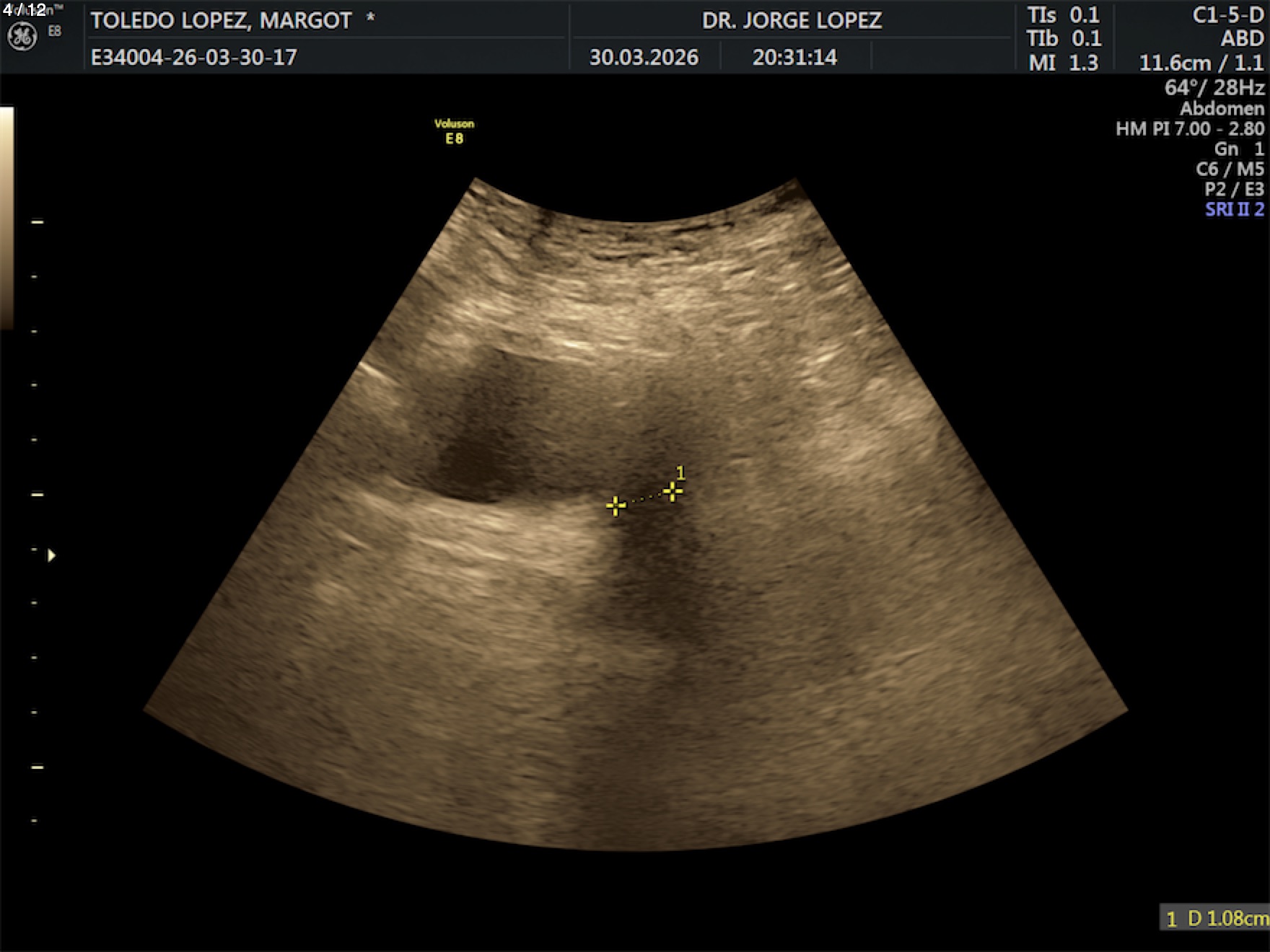Image resolution: width=1270 pixels, height=952 pixels.
Task: Click the Gn 1 gain value
Action: click(x=1238, y=149)
